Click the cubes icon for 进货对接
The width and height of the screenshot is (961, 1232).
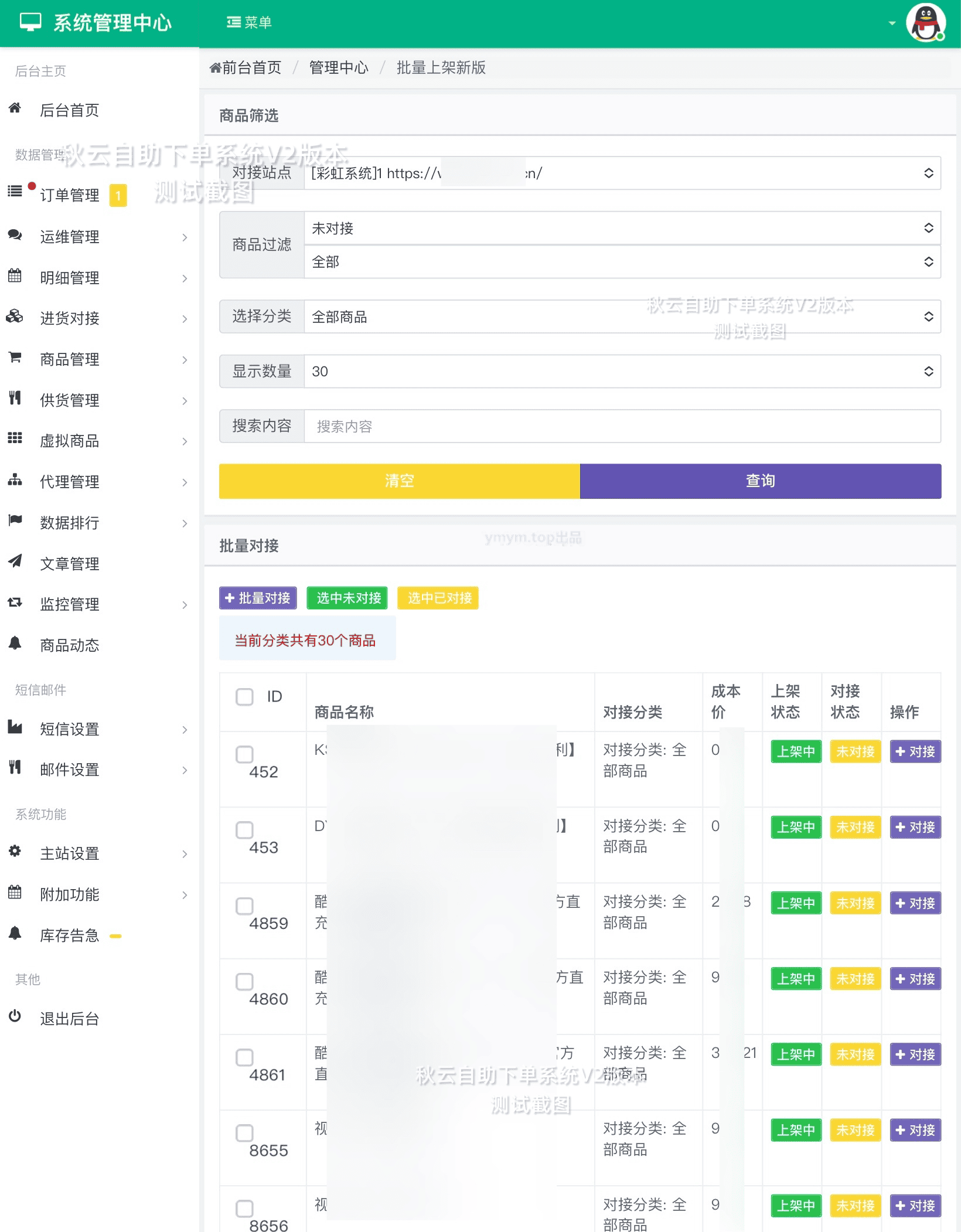(x=15, y=316)
